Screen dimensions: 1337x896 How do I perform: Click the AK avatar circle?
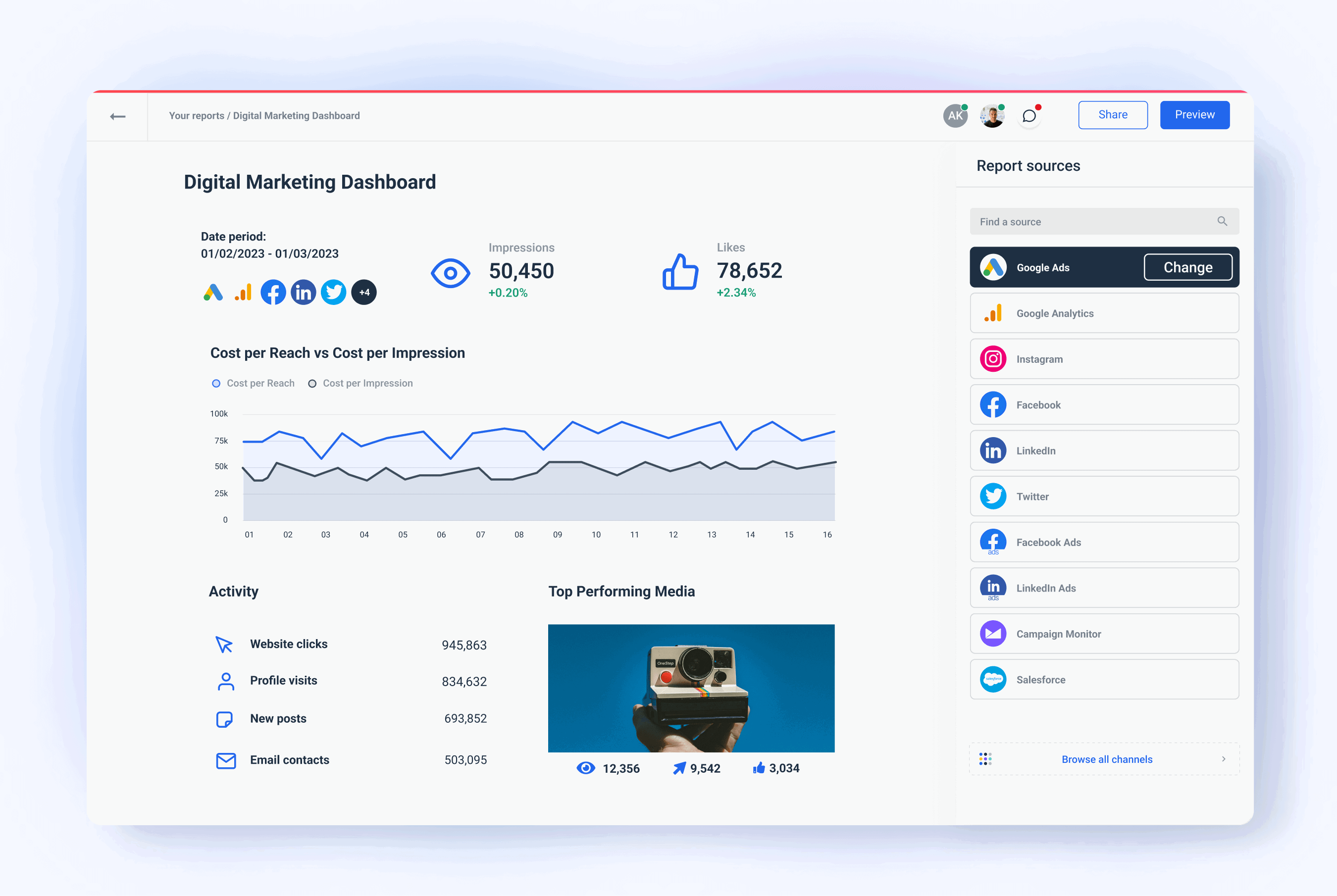tap(955, 115)
